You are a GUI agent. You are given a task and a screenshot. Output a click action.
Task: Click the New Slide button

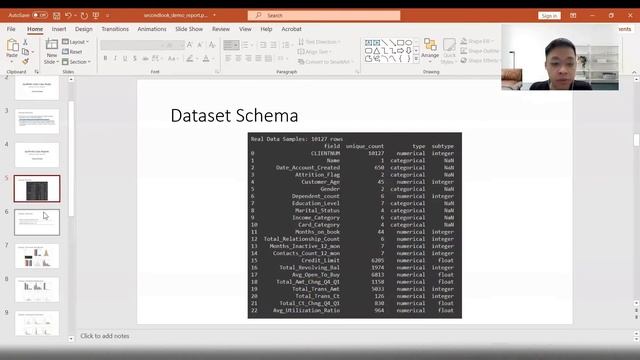point(51,51)
